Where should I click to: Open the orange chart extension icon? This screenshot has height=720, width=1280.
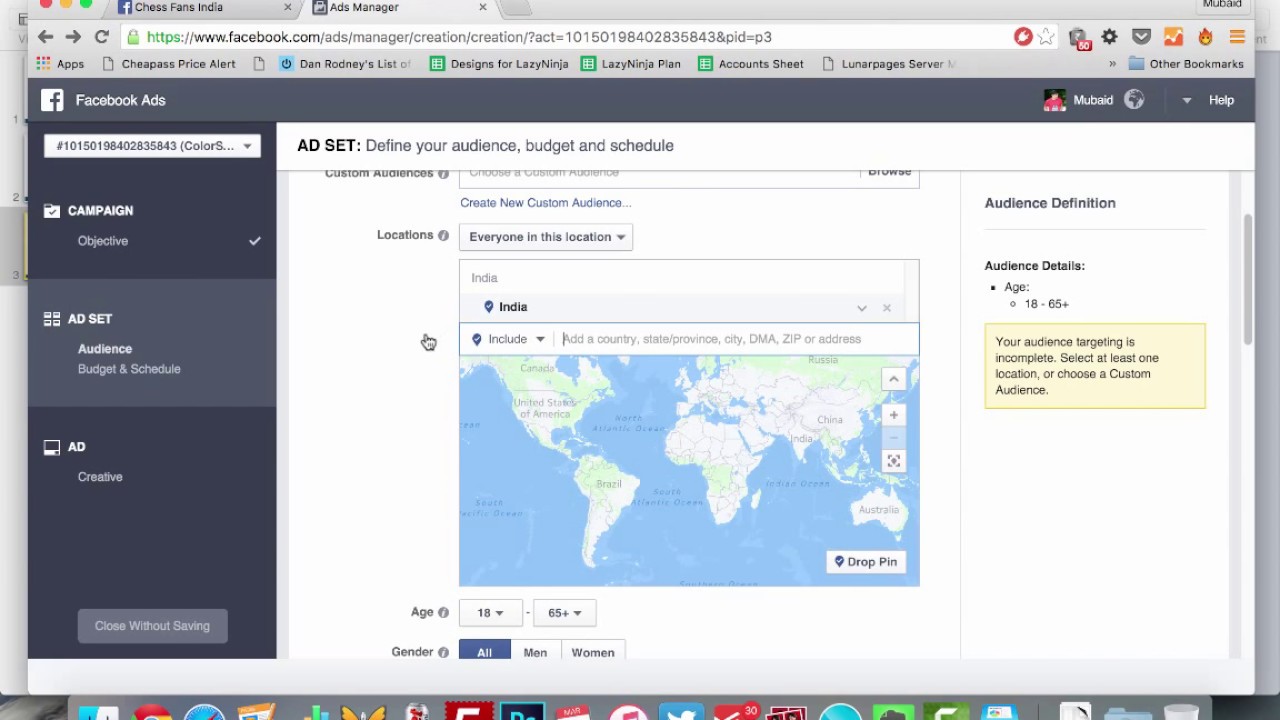(1173, 37)
